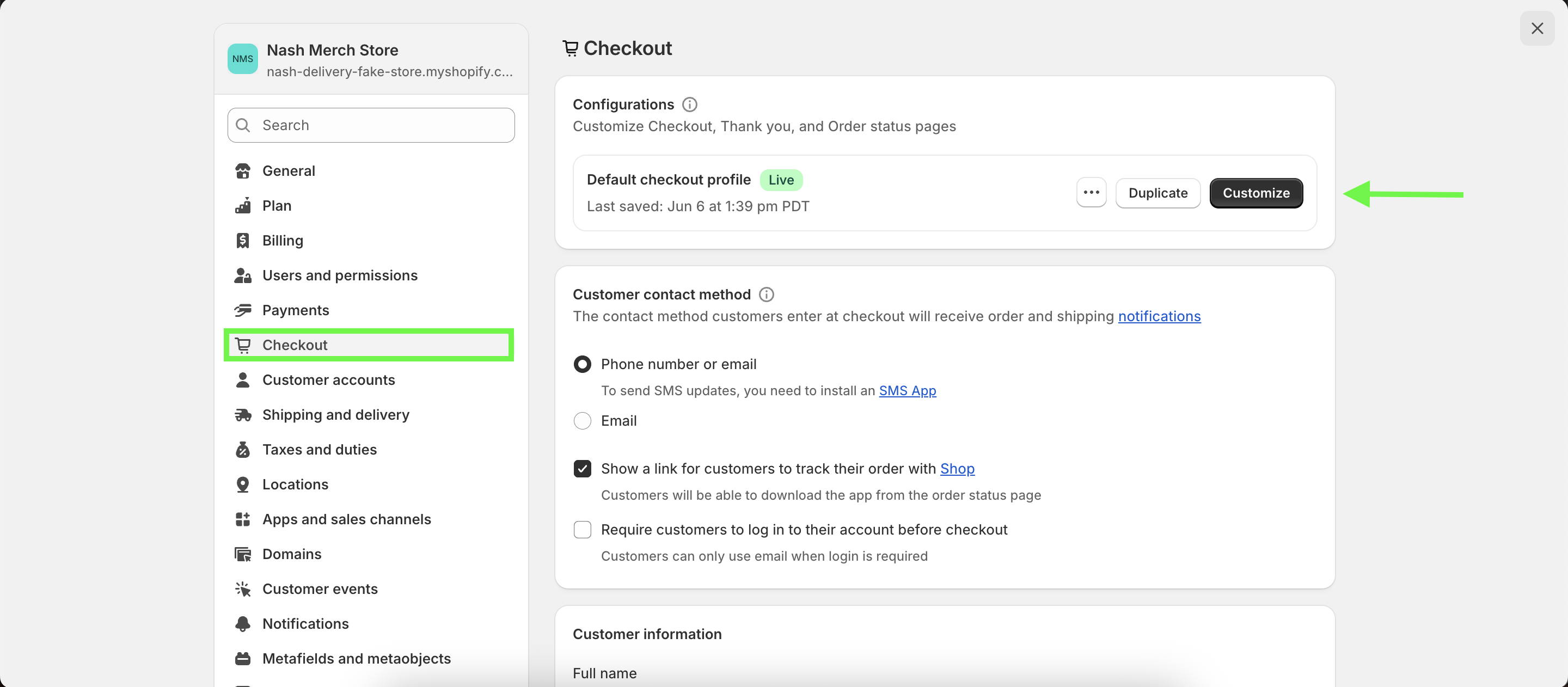This screenshot has height=687, width=1568.
Task: Open the SMS App link
Action: 907,391
